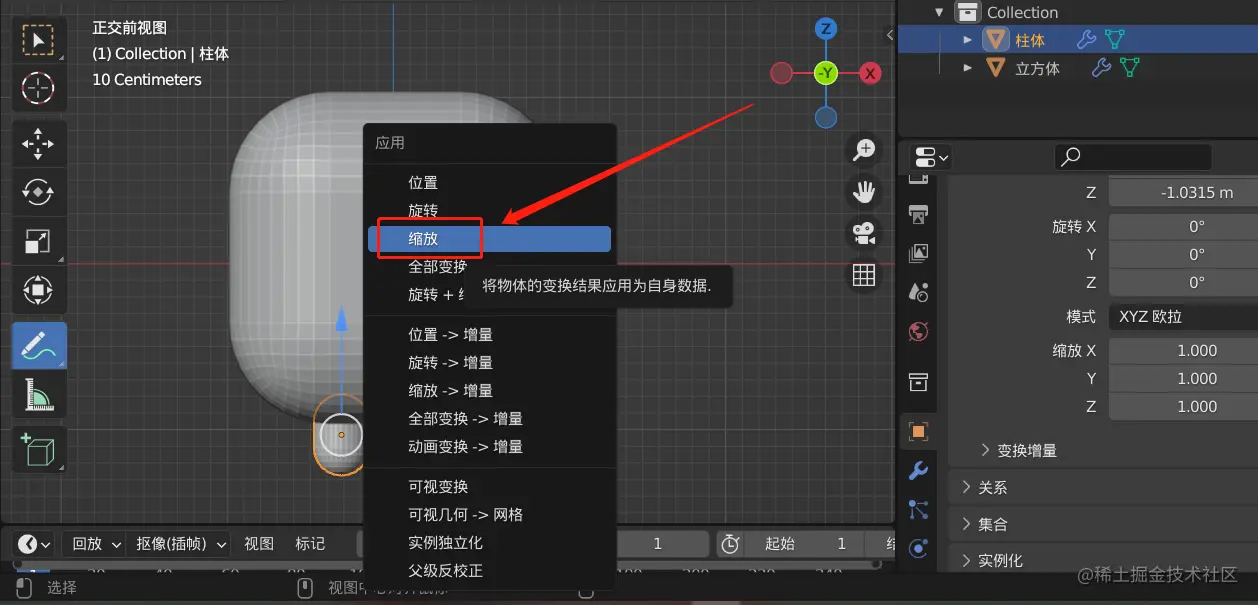Select 柱体 object in the outliner
This screenshot has height=605, width=1258.
1029,40
